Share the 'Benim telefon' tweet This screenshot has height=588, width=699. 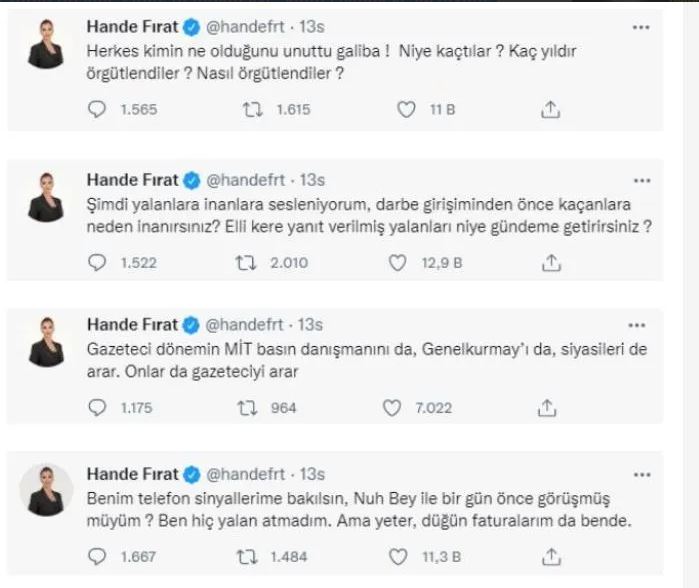[x=548, y=557]
